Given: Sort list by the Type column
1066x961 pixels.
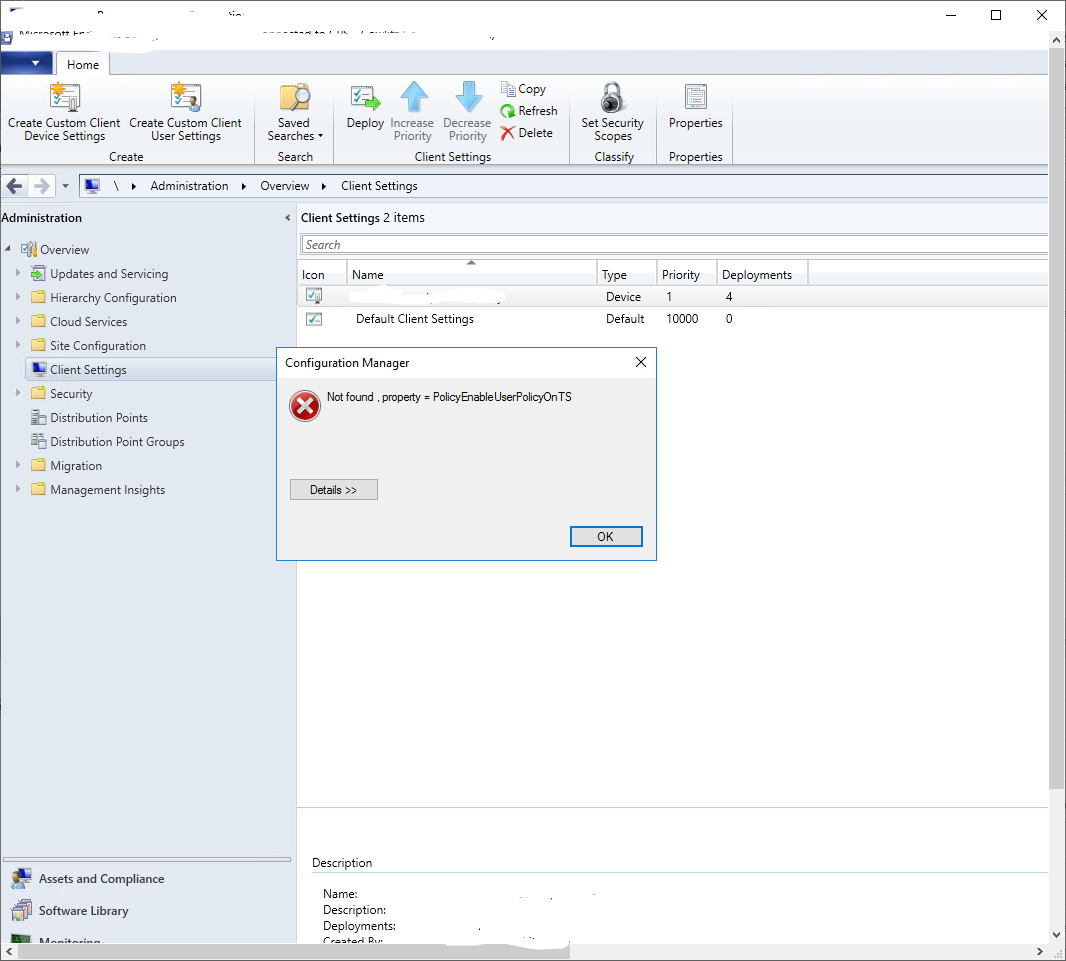Looking at the screenshot, I should 627,275.
